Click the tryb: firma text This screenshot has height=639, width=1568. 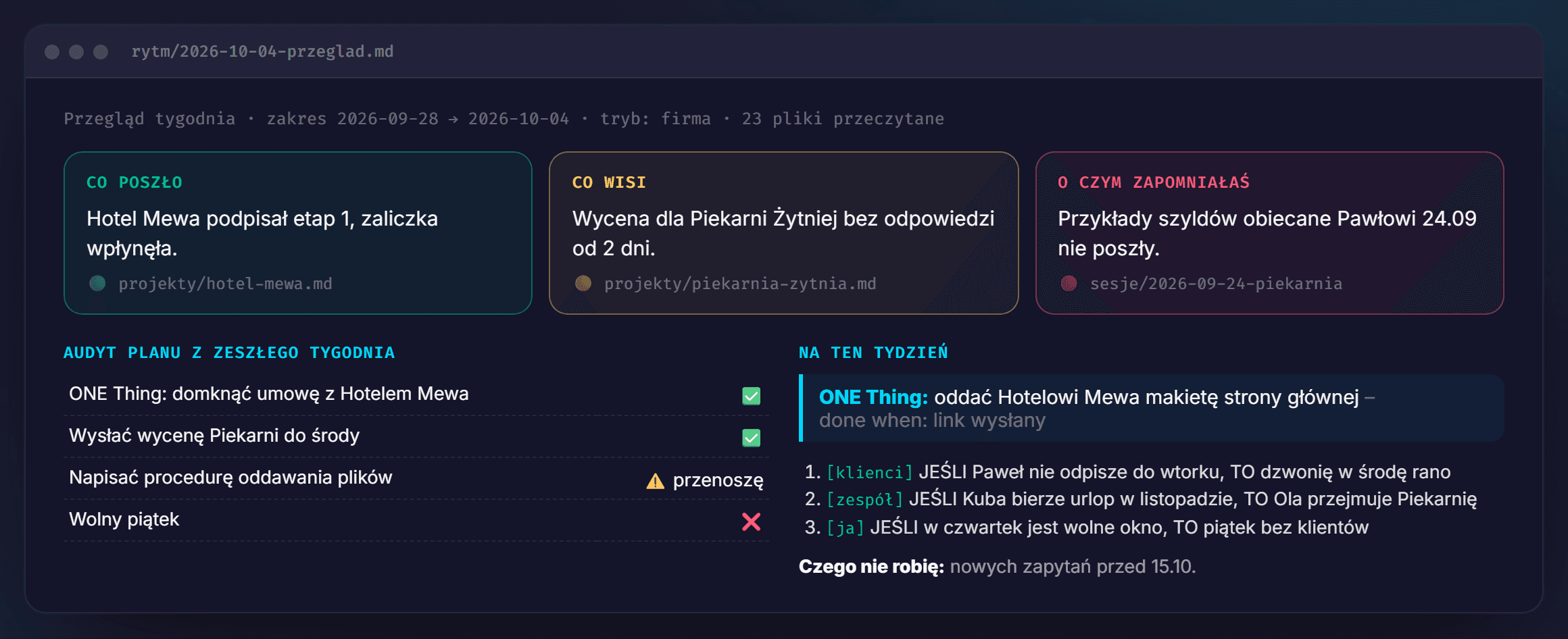[656, 119]
